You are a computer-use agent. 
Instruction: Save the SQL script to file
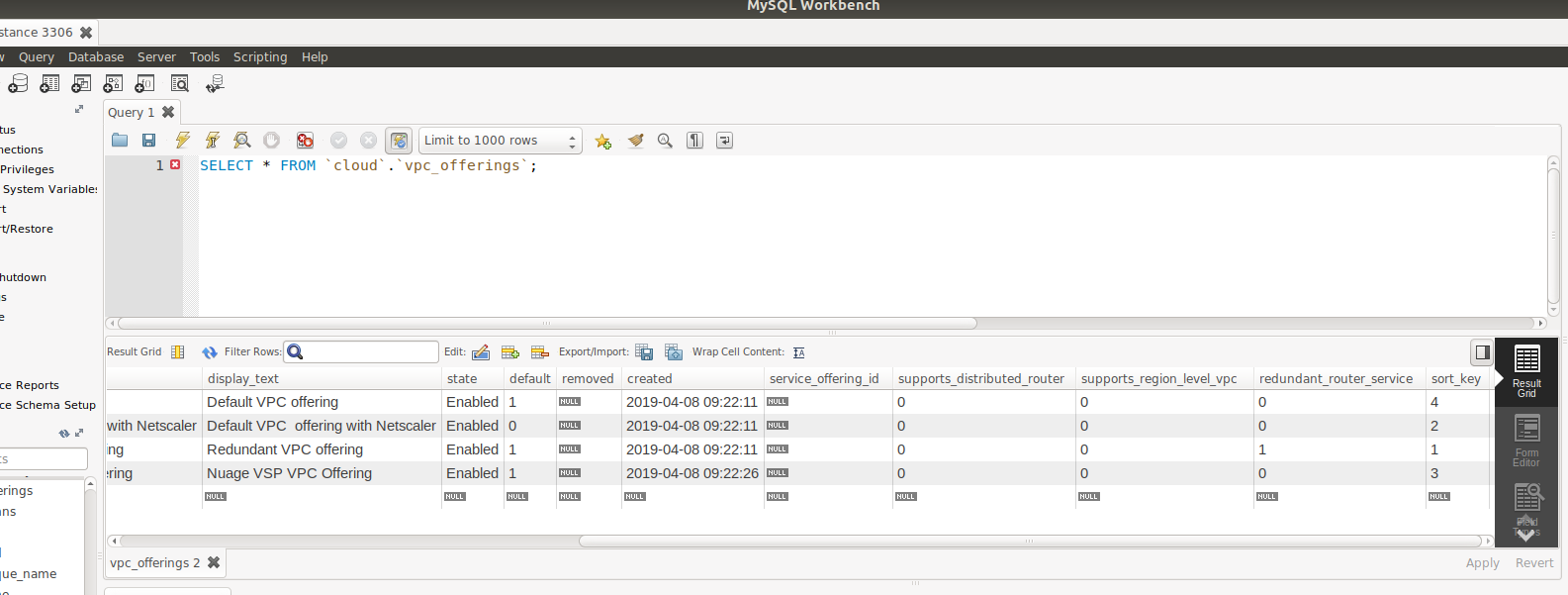coord(149,141)
